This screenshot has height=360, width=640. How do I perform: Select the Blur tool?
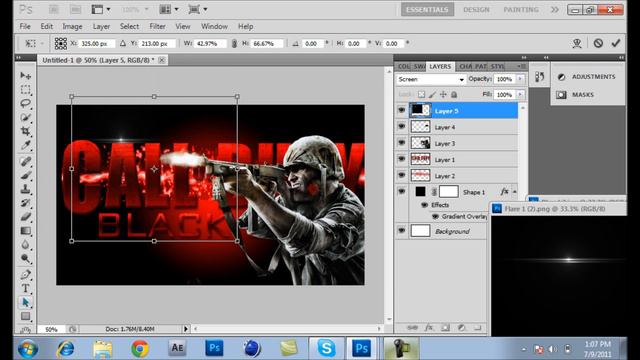(25, 244)
